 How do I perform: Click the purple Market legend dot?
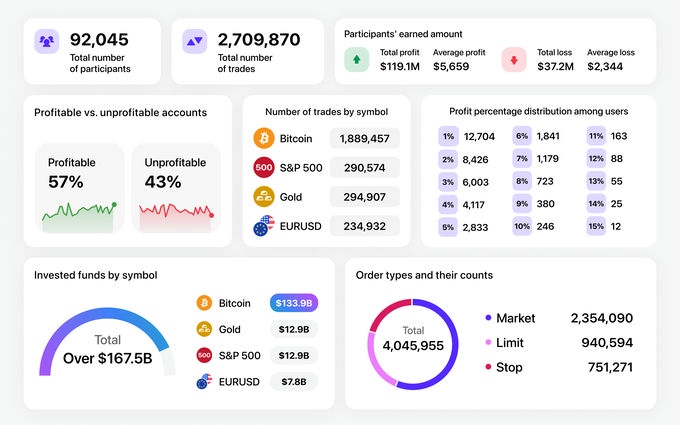pos(488,318)
